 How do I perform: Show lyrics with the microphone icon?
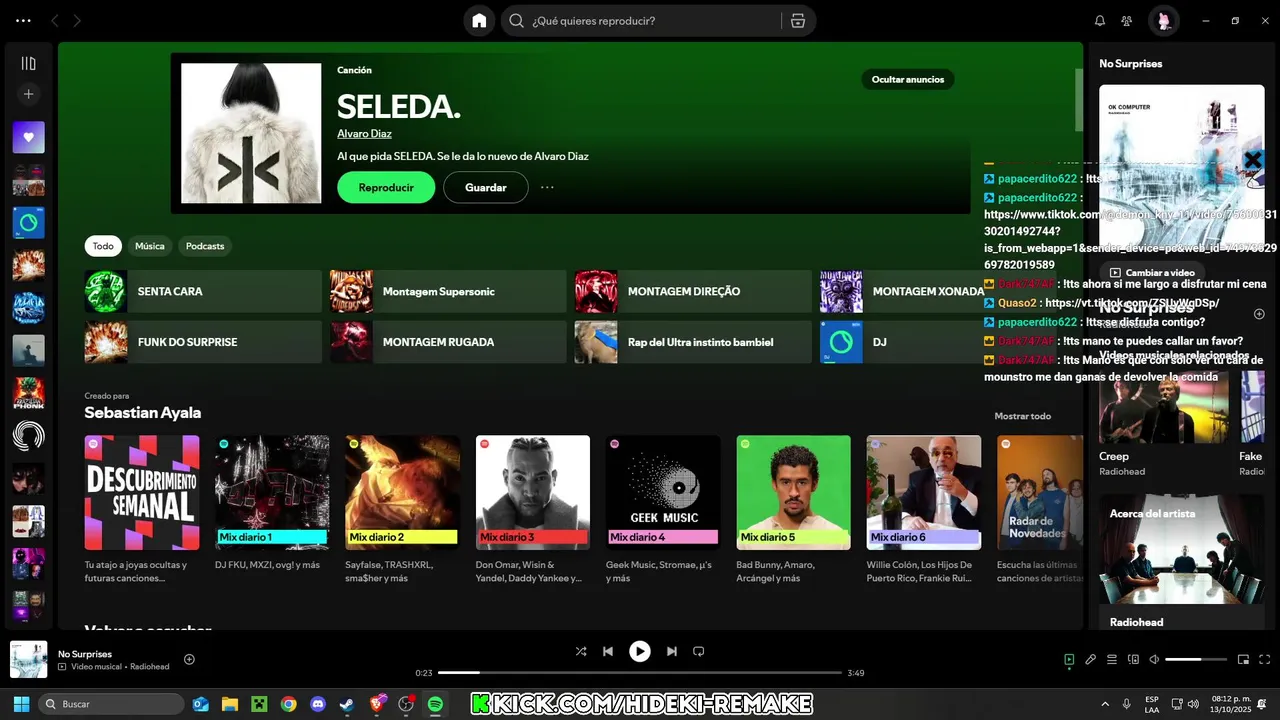[1091, 659]
